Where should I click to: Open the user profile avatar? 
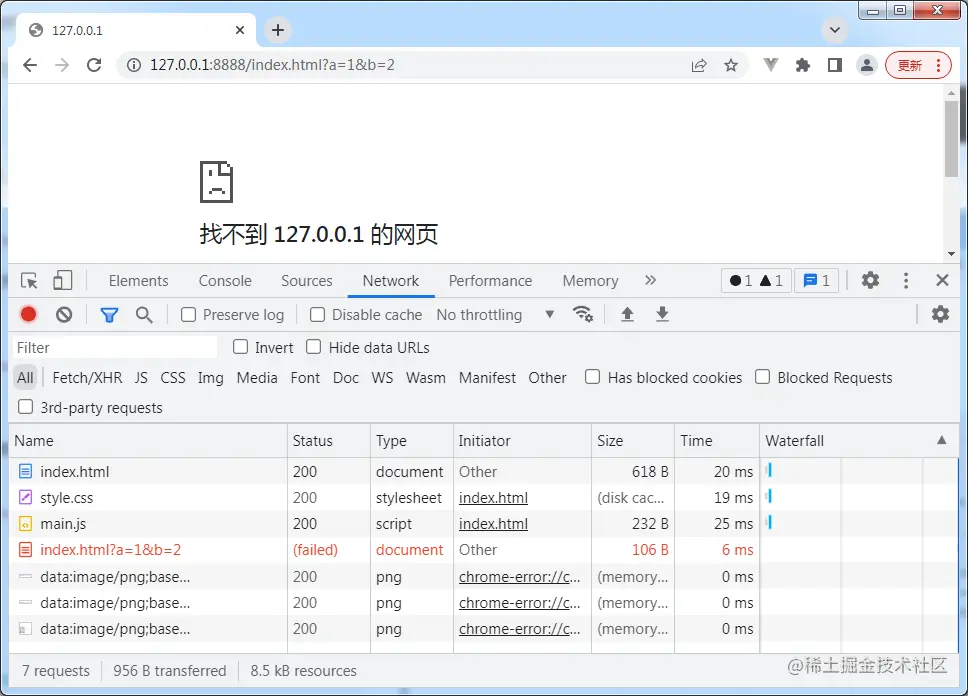[867, 65]
